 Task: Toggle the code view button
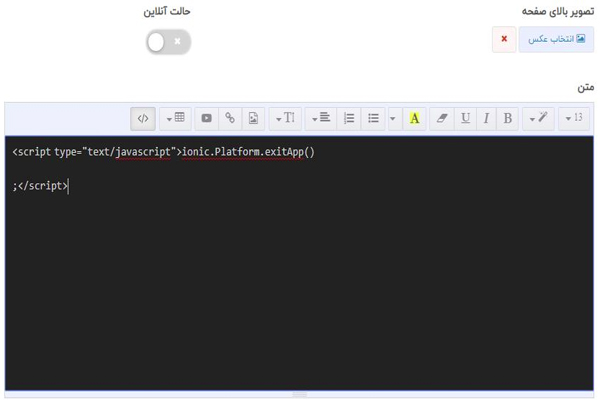[143, 119]
